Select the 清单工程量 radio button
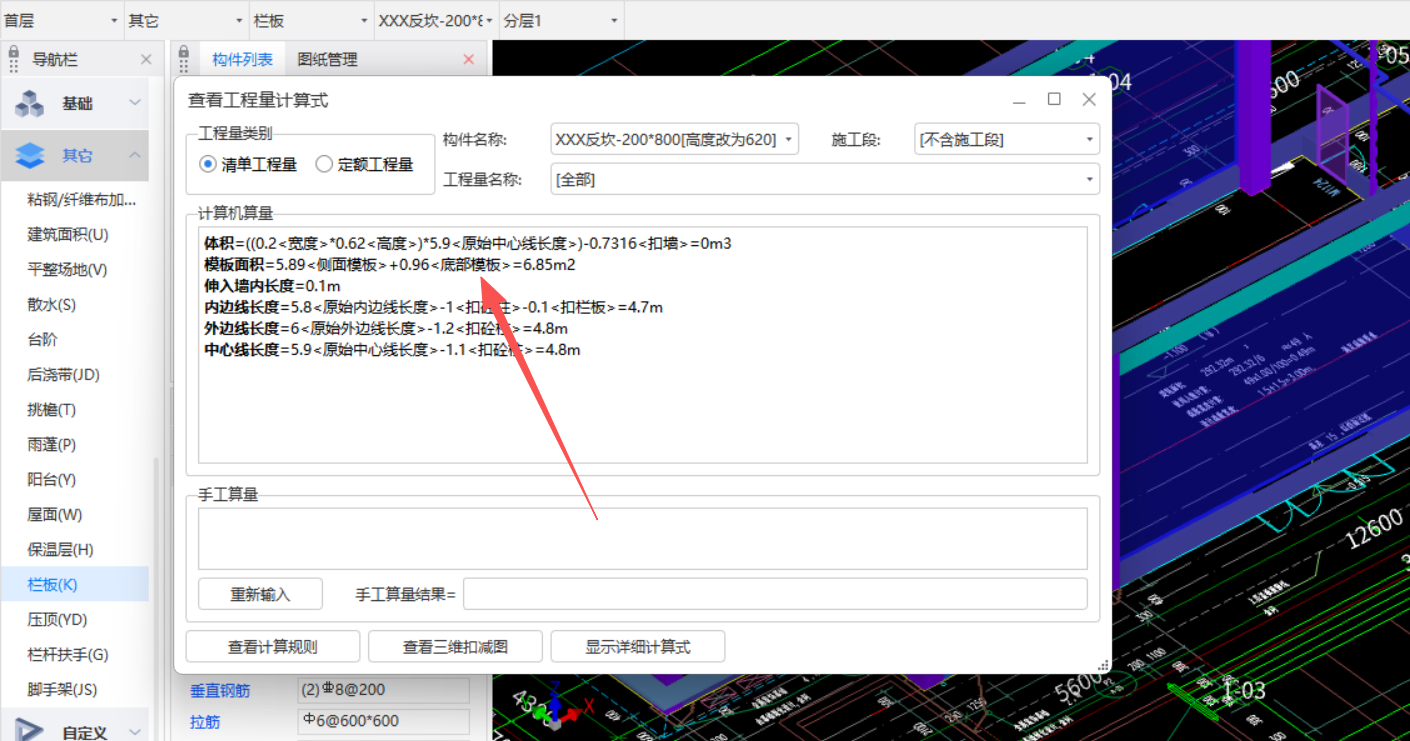 tap(209, 164)
